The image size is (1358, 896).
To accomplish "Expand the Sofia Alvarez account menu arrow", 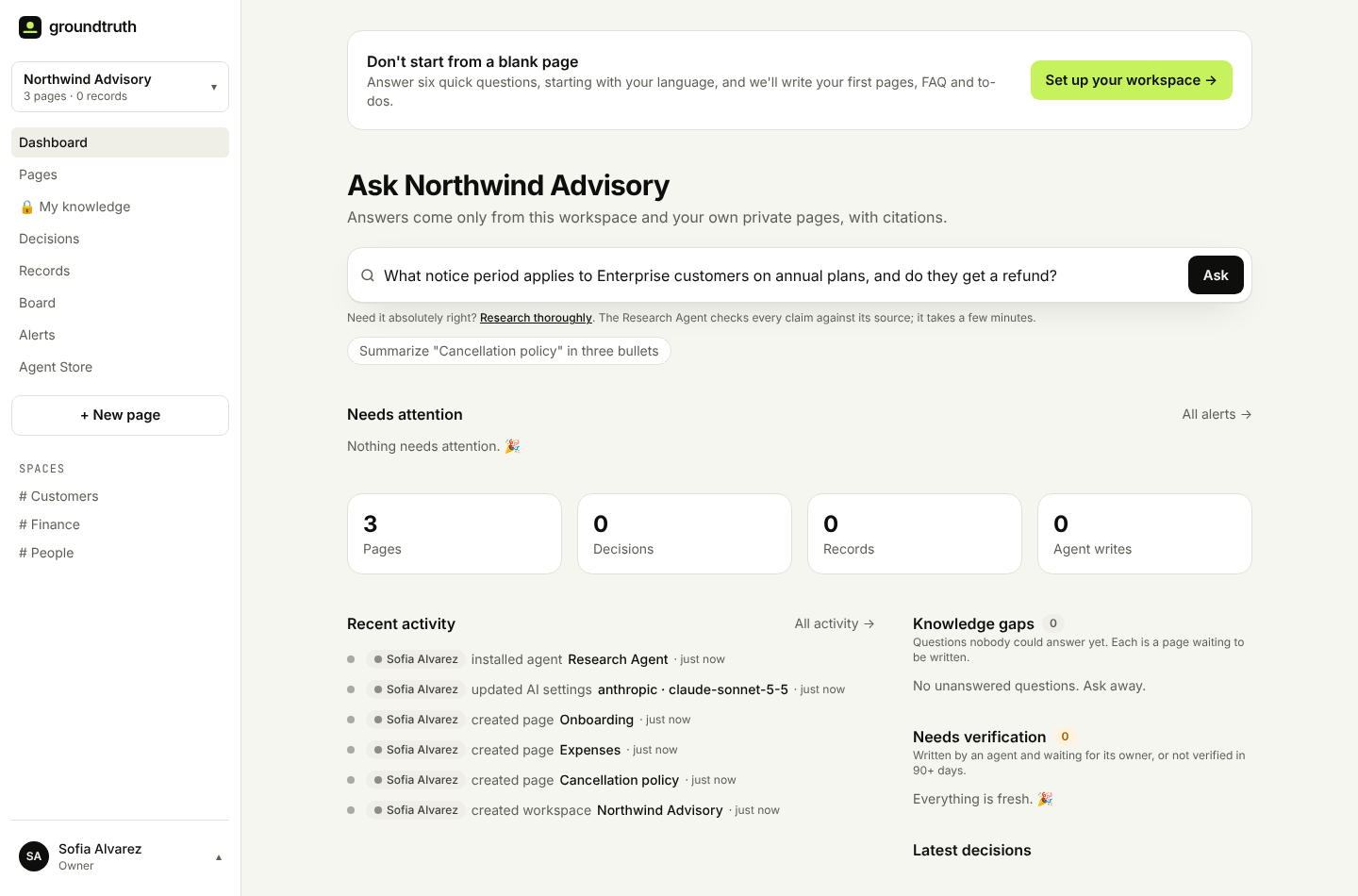I will (x=219, y=857).
